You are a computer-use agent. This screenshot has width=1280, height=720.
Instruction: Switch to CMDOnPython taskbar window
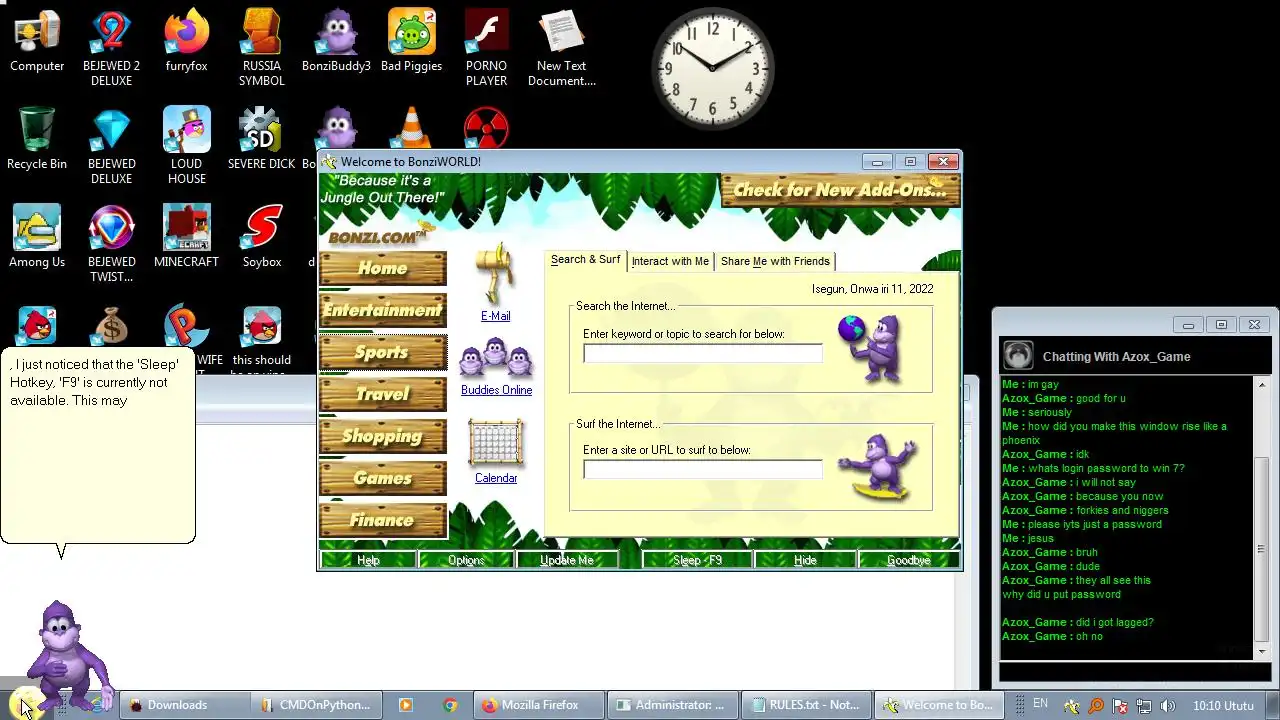tap(315, 705)
